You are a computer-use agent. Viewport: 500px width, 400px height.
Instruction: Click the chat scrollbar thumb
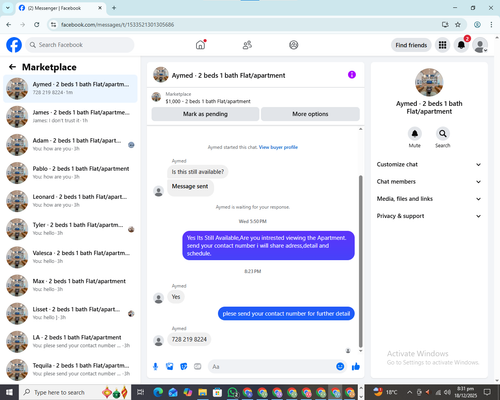tap(360, 262)
